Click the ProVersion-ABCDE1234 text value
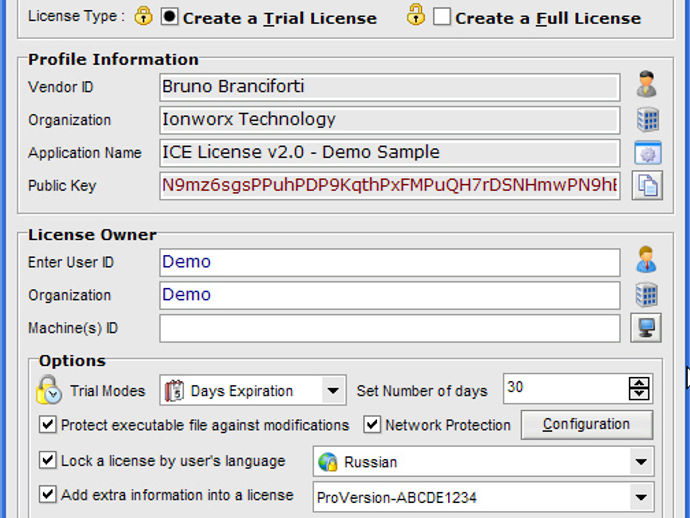This screenshot has width=690, height=518. [x=396, y=498]
